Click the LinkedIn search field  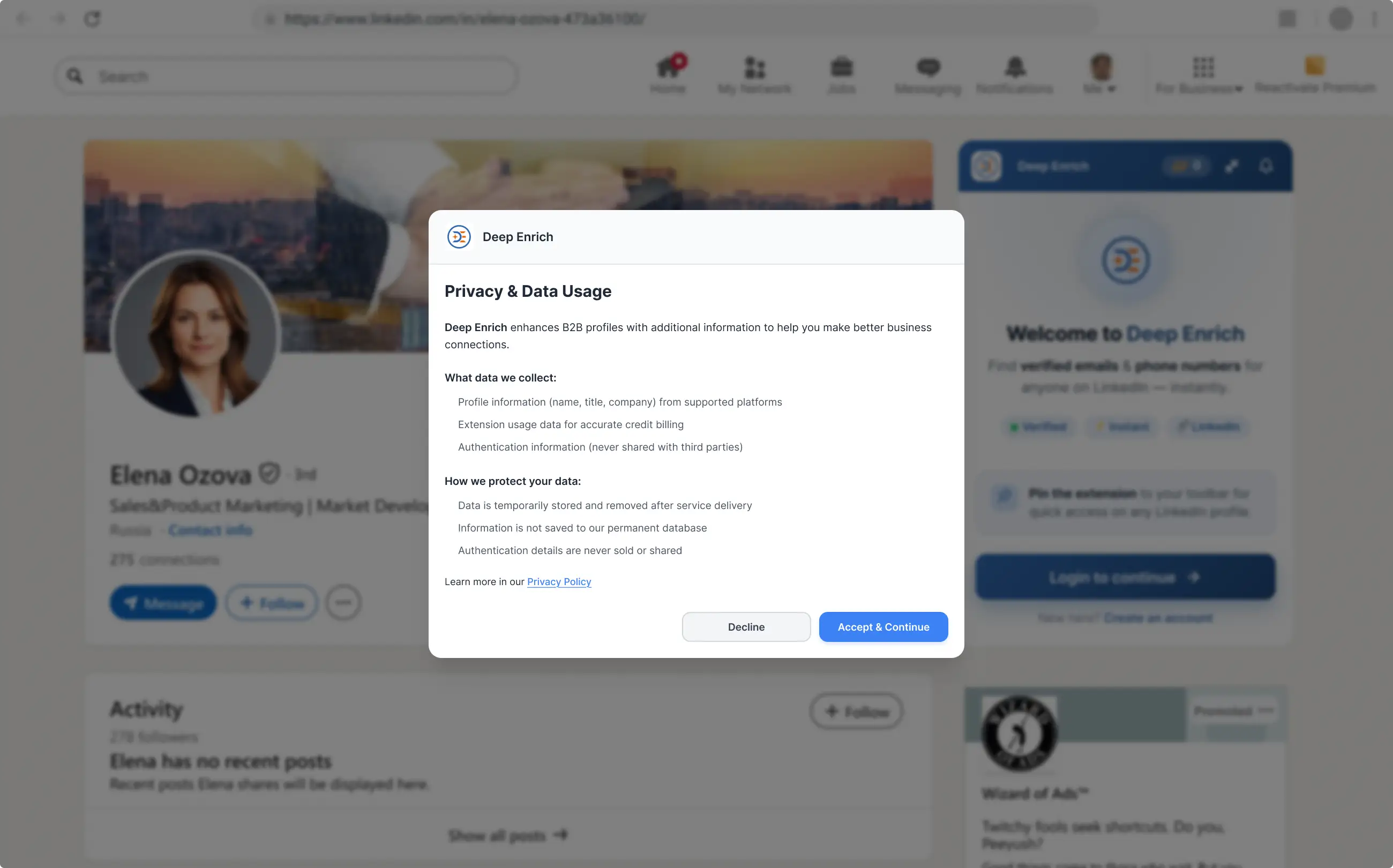click(286, 76)
